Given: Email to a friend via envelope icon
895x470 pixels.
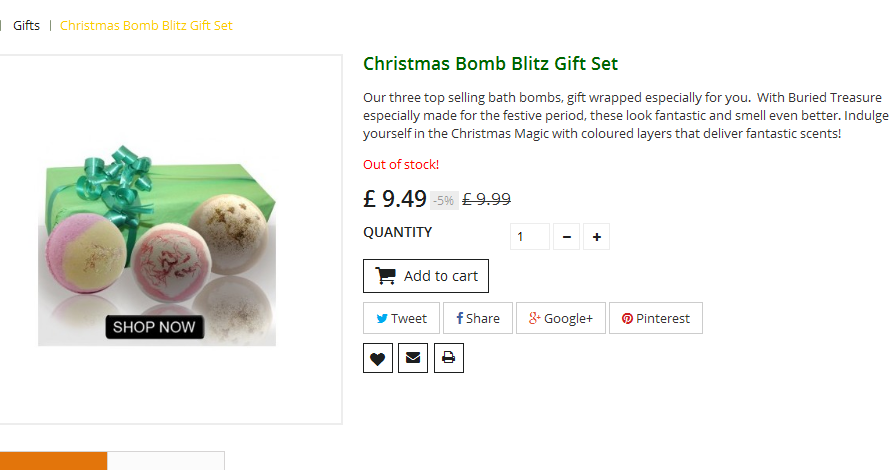Looking at the screenshot, I should point(413,358).
